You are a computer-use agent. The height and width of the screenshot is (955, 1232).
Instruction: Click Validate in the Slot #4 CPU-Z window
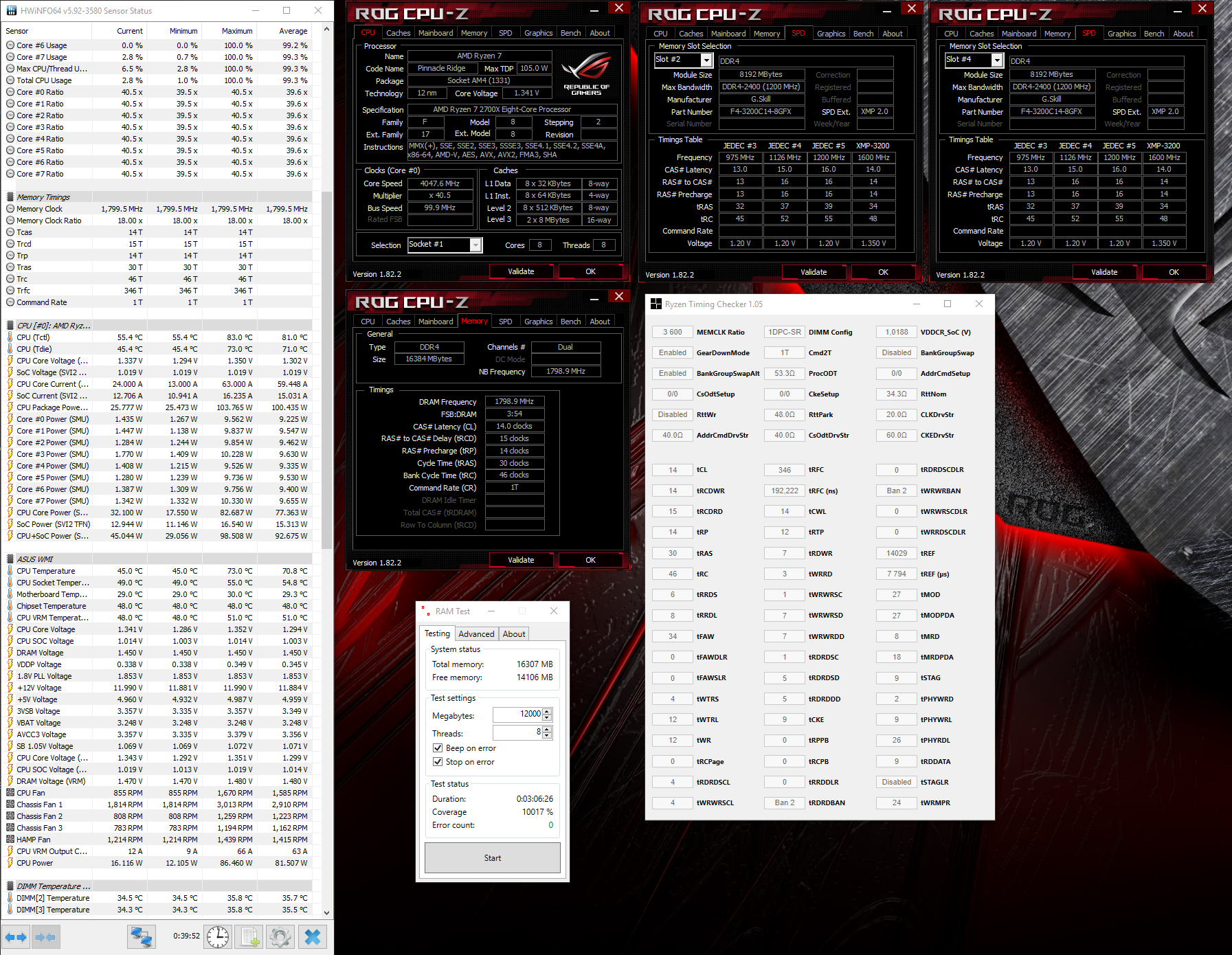point(1104,273)
